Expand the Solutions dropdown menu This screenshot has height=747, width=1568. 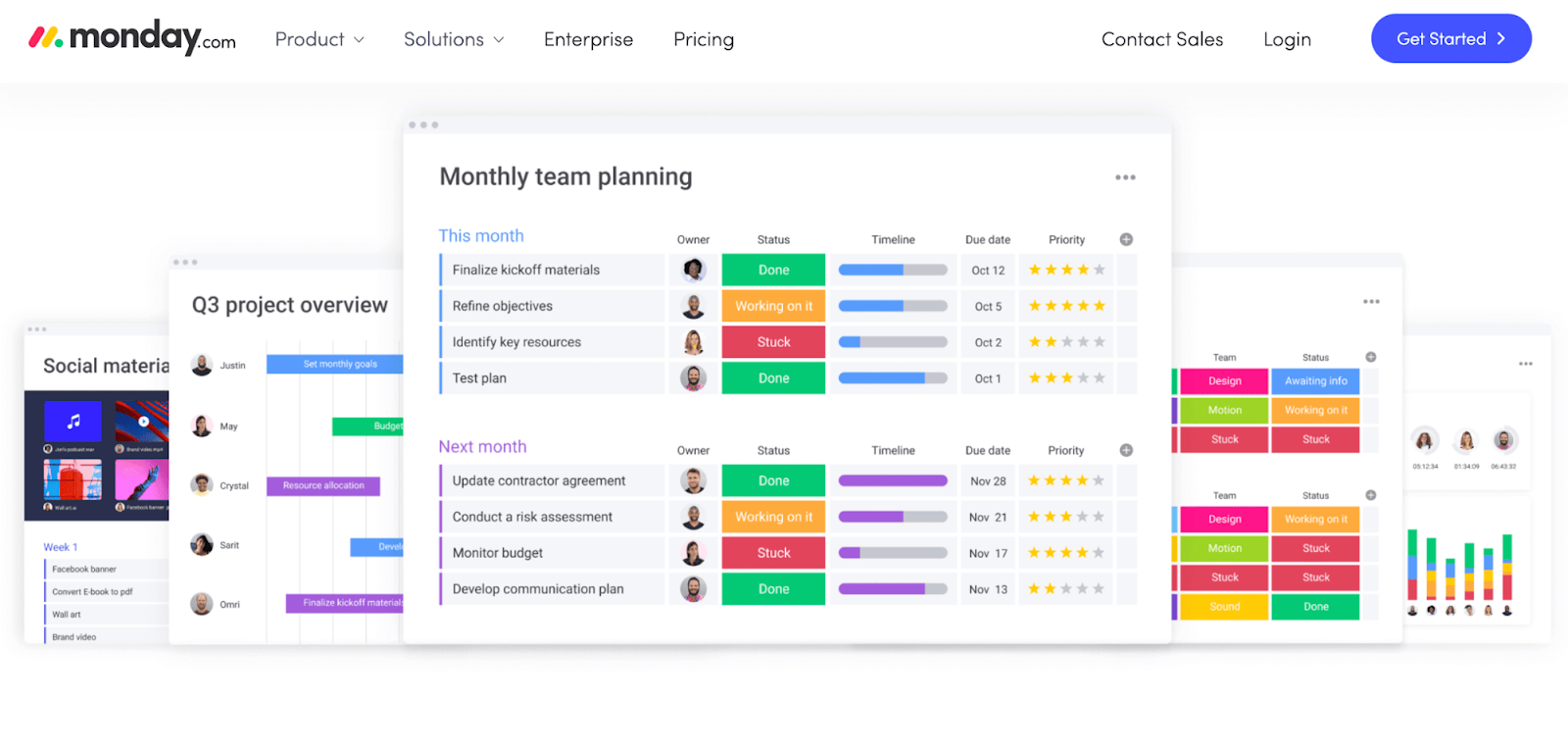pos(454,39)
